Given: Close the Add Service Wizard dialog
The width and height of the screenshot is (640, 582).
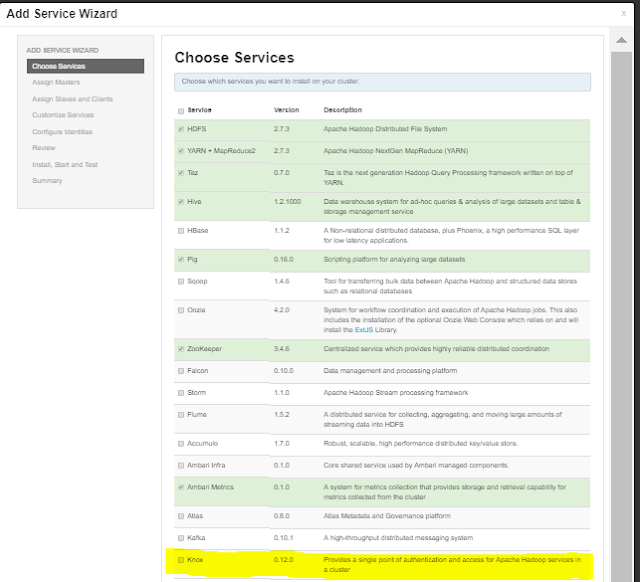Looking at the screenshot, I should [x=622, y=13].
